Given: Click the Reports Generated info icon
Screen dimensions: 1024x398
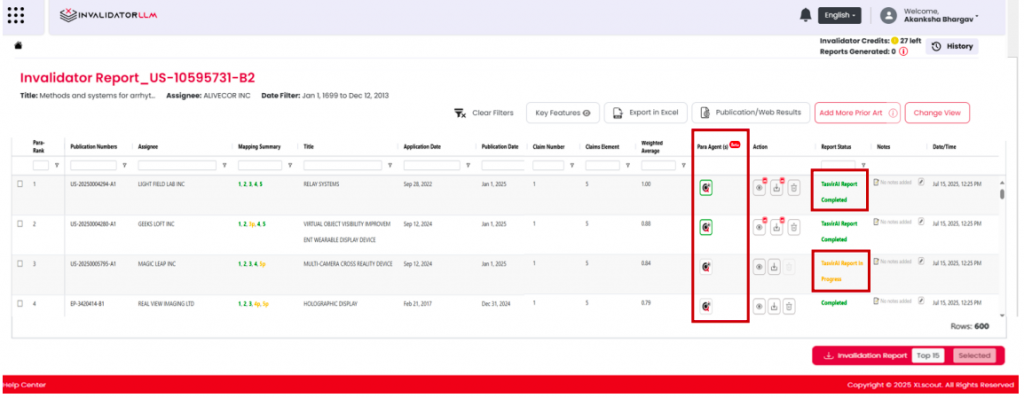Looking at the screenshot, I should click(903, 52).
